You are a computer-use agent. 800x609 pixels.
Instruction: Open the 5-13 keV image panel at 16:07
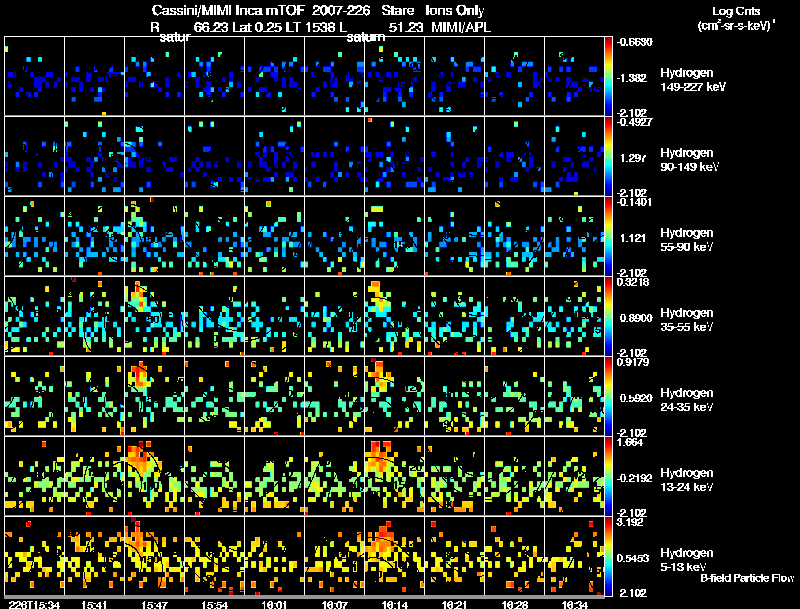click(x=334, y=556)
